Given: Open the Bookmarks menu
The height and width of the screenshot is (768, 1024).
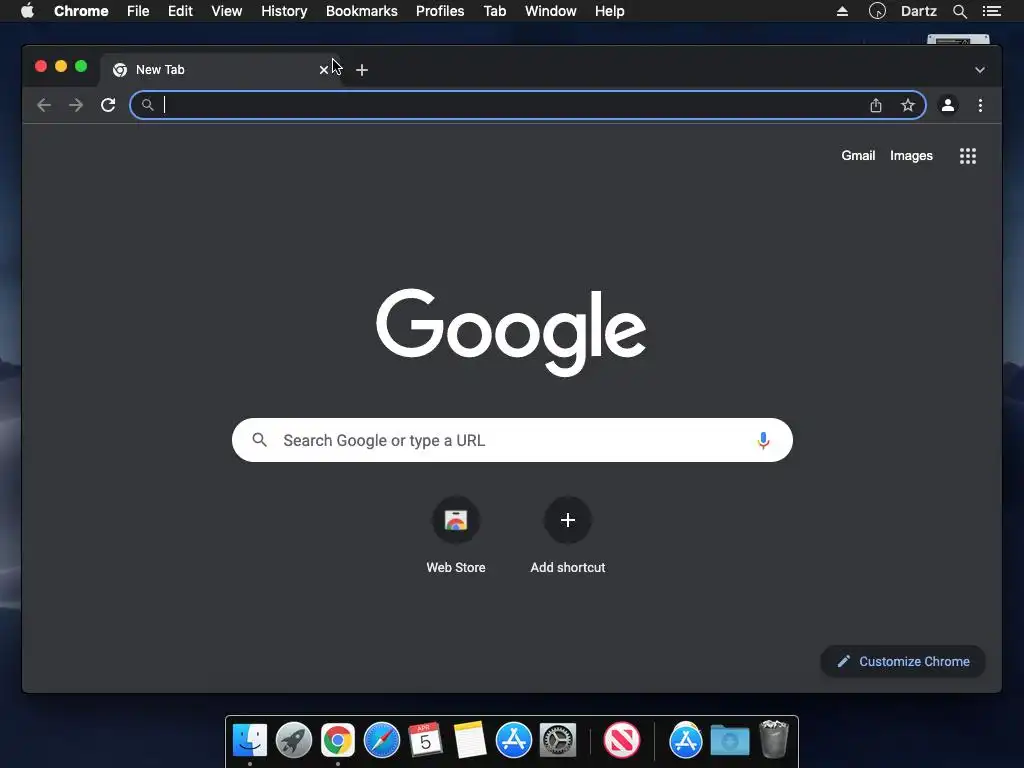Looking at the screenshot, I should point(362,11).
